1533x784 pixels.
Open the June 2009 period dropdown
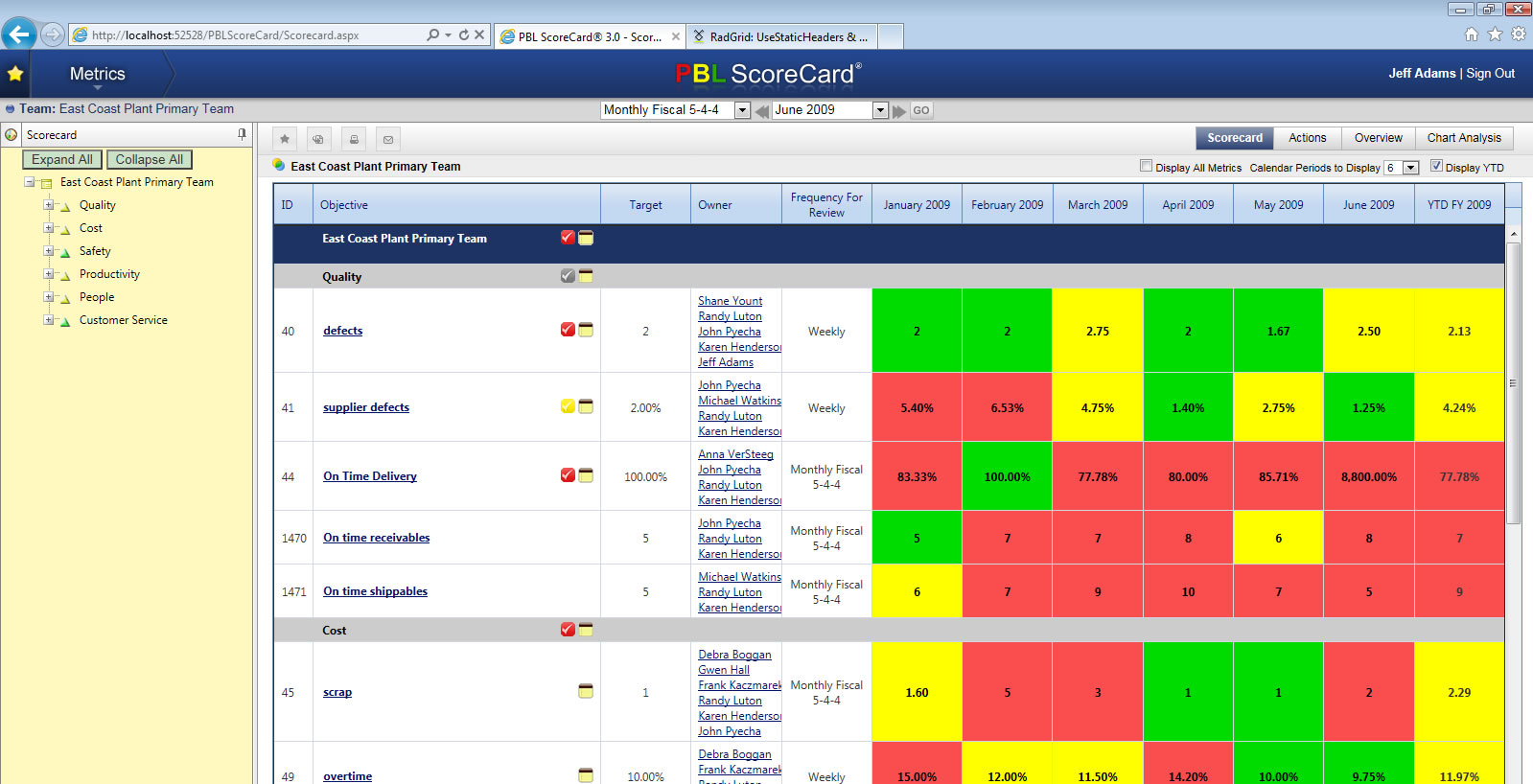880,110
